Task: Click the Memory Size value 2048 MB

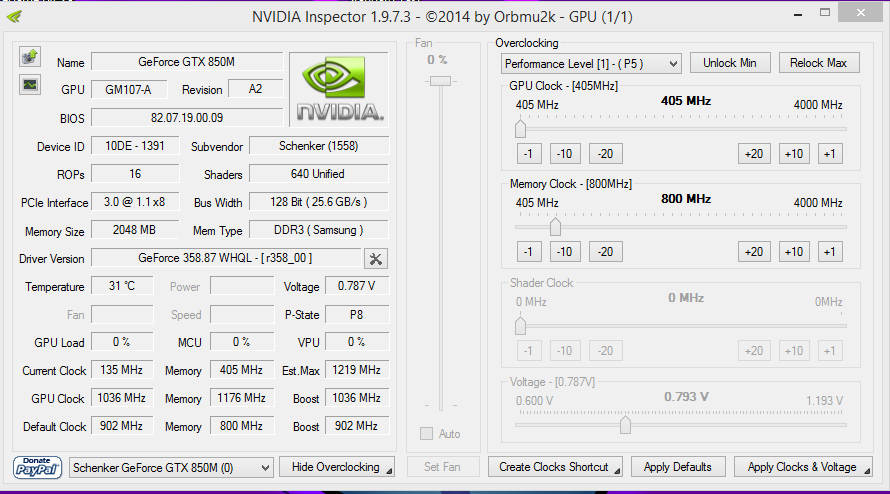Action: tap(135, 230)
